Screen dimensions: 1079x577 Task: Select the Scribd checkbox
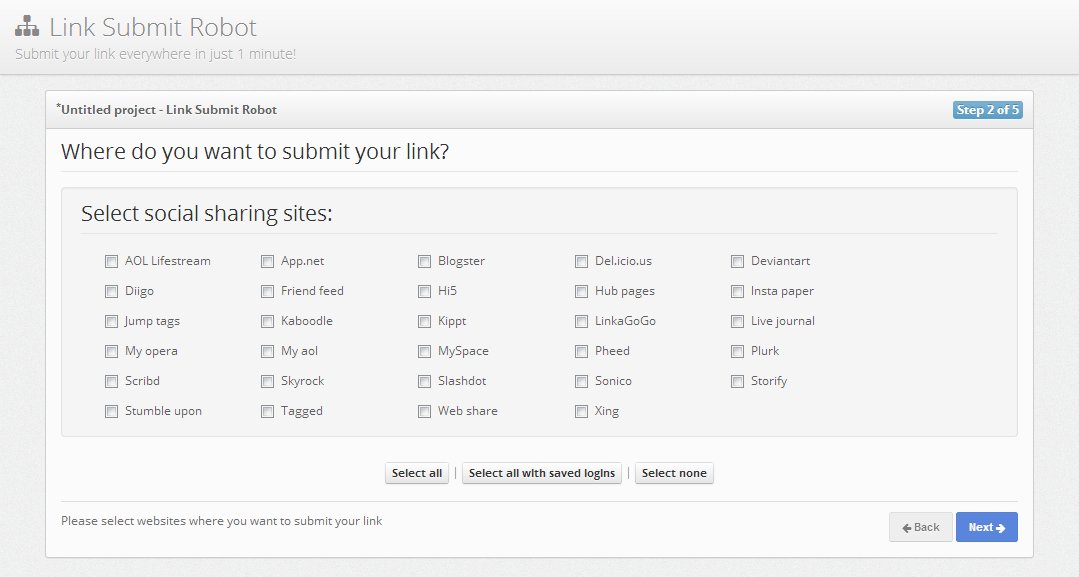tap(111, 381)
